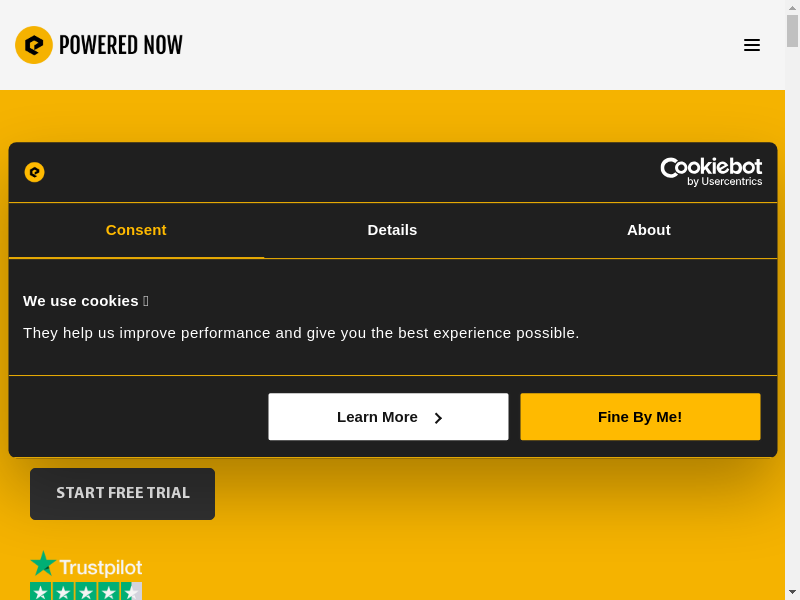This screenshot has height=600, width=800.
Task: Click the green Trustpilot star logo
Action: coord(43,565)
